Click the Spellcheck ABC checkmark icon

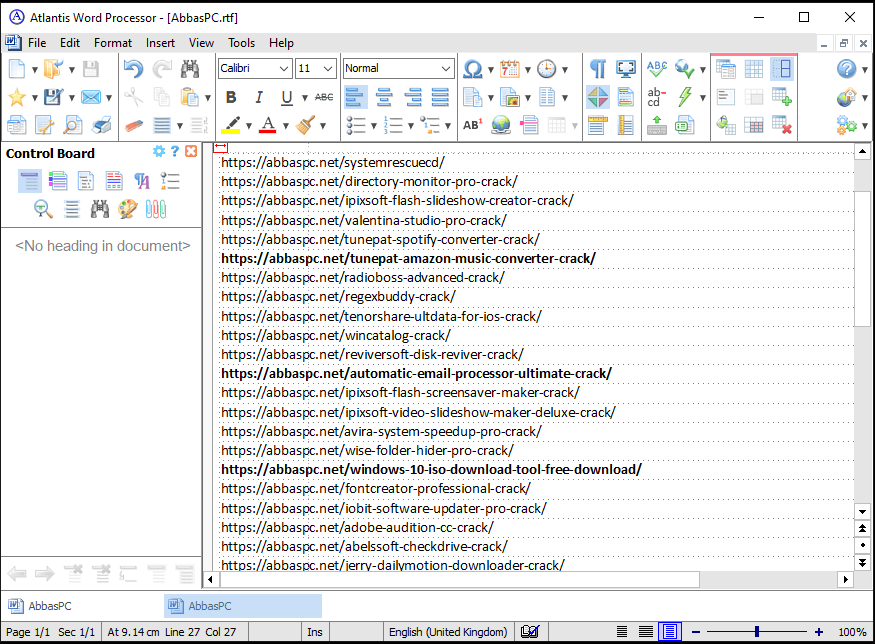[657, 69]
